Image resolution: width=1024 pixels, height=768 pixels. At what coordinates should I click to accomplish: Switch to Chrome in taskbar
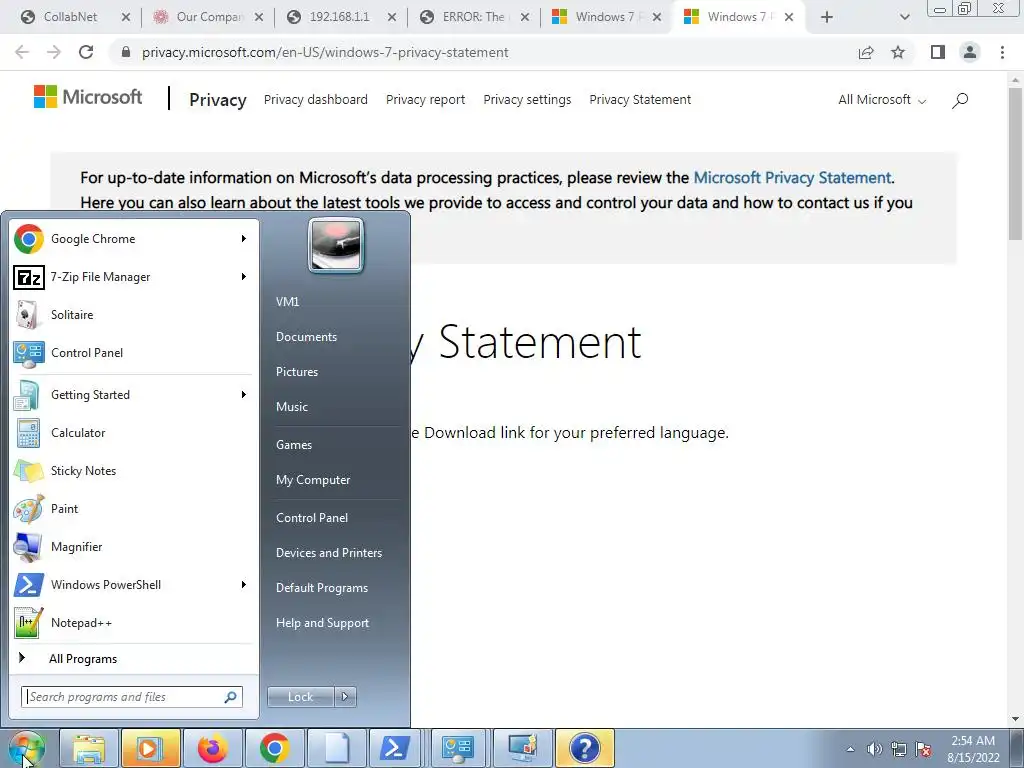275,748
